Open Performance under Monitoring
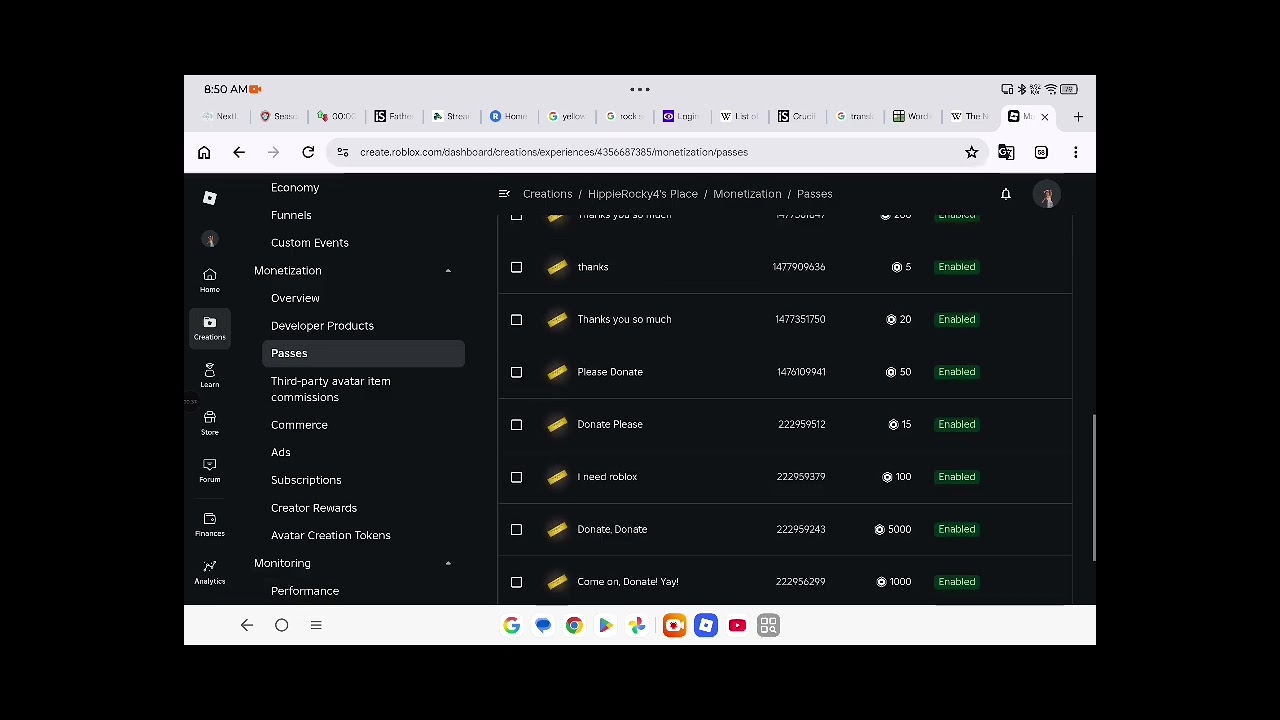 click(305, 591)
